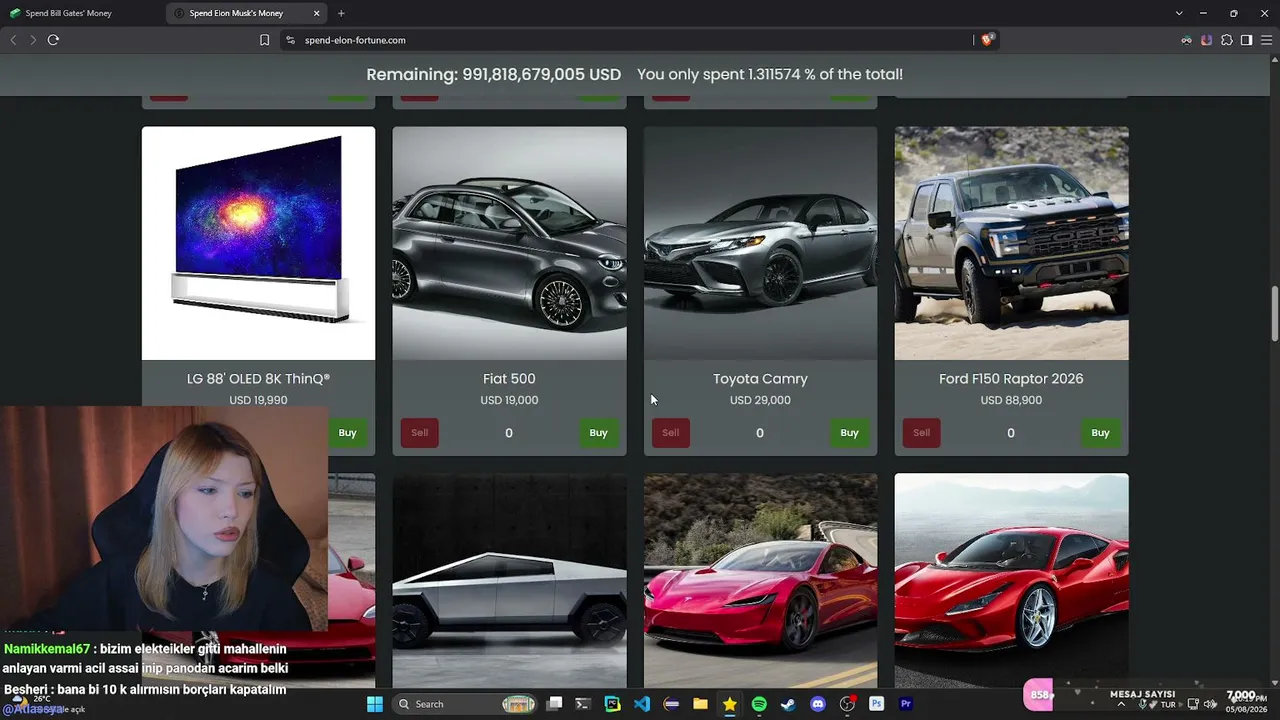Go forward to the next page
Viewport: 1280px width, 720px height.
point(33,40)
